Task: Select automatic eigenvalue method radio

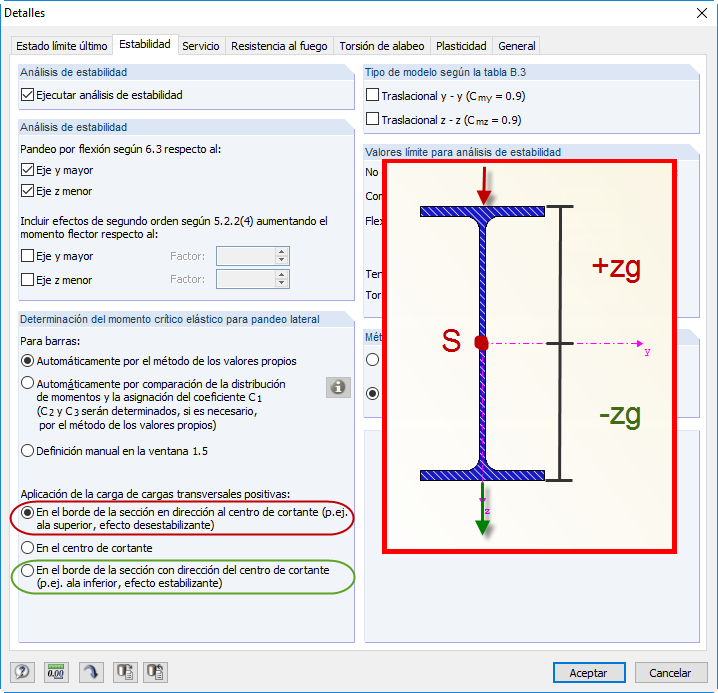Action: [27, 361]
